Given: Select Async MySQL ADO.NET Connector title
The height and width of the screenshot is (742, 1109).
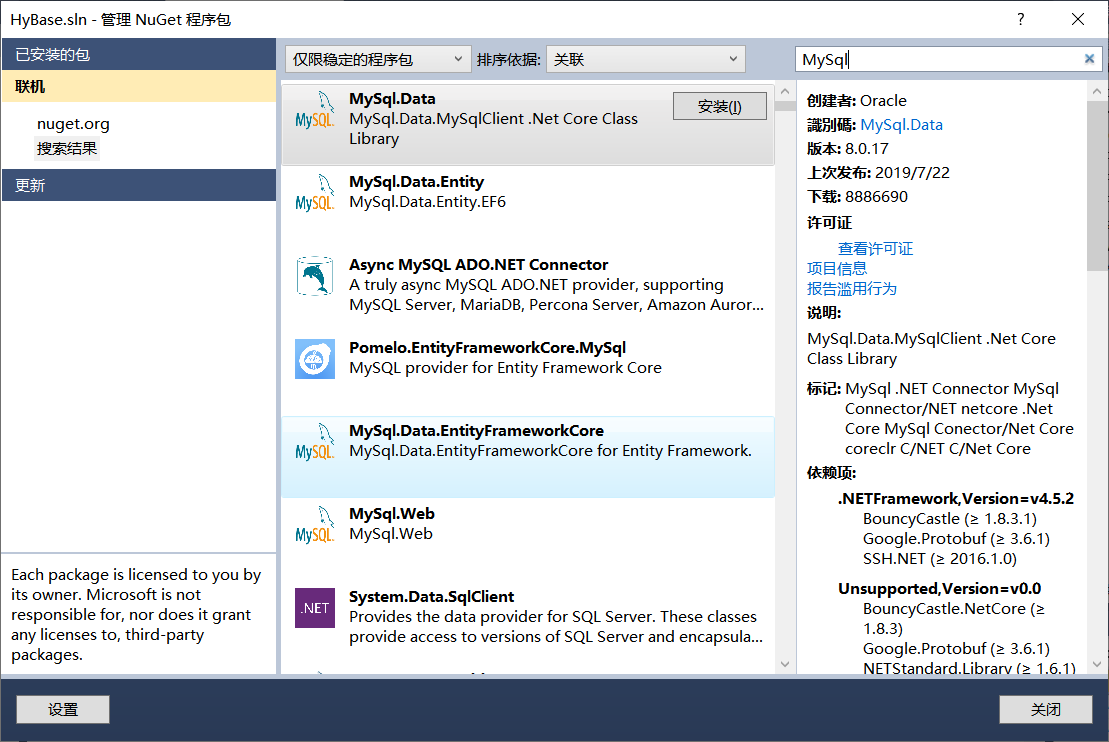Looking at the screenshot, I should pos(478,265).
